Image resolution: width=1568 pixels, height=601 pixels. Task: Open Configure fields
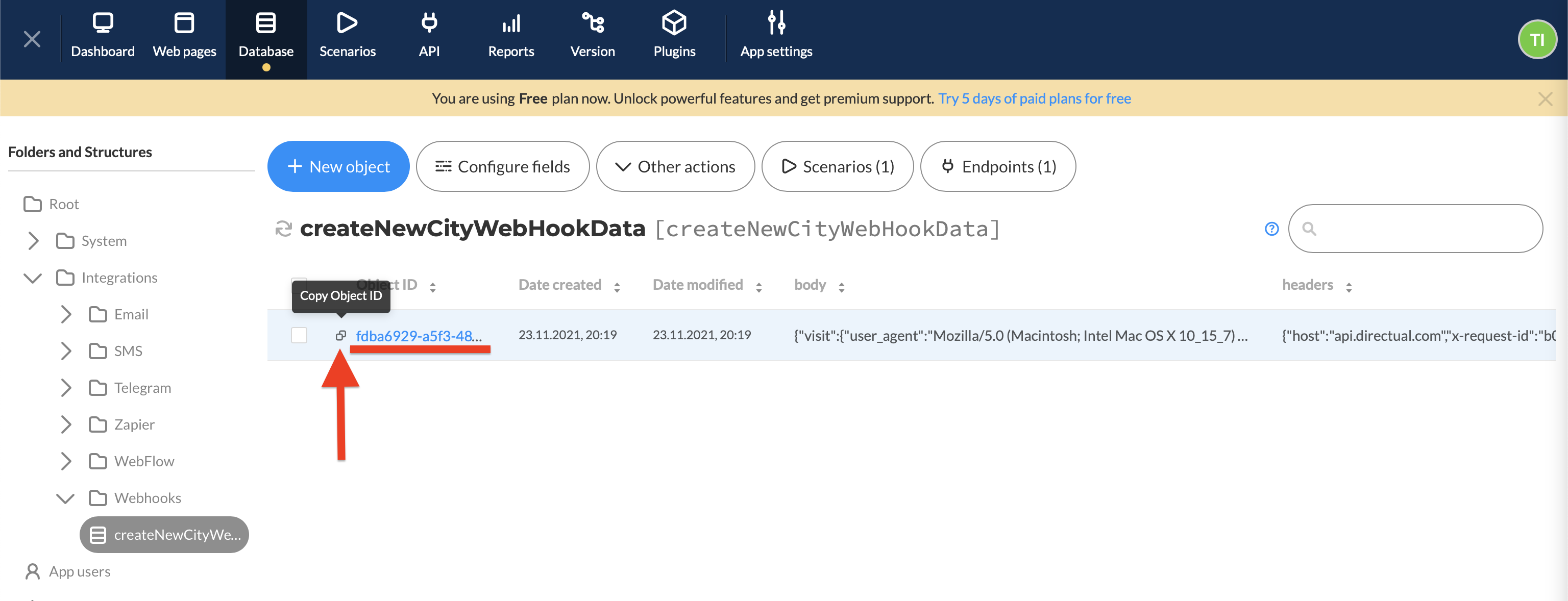pyautogui.click(x=503, y=167)
